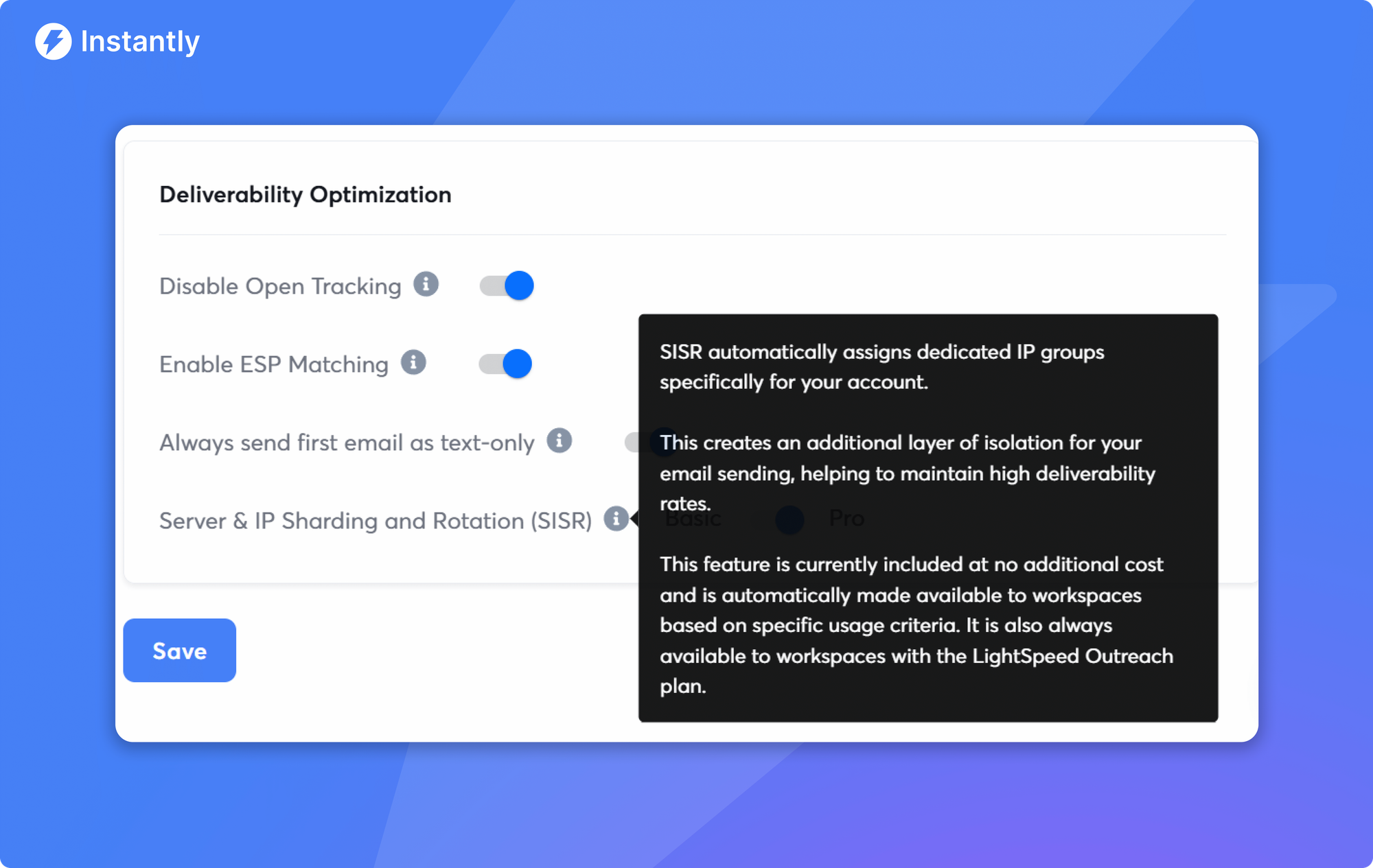Select the Pro SISR option label
1373x868 pixels.
click(x=846, y=519)
